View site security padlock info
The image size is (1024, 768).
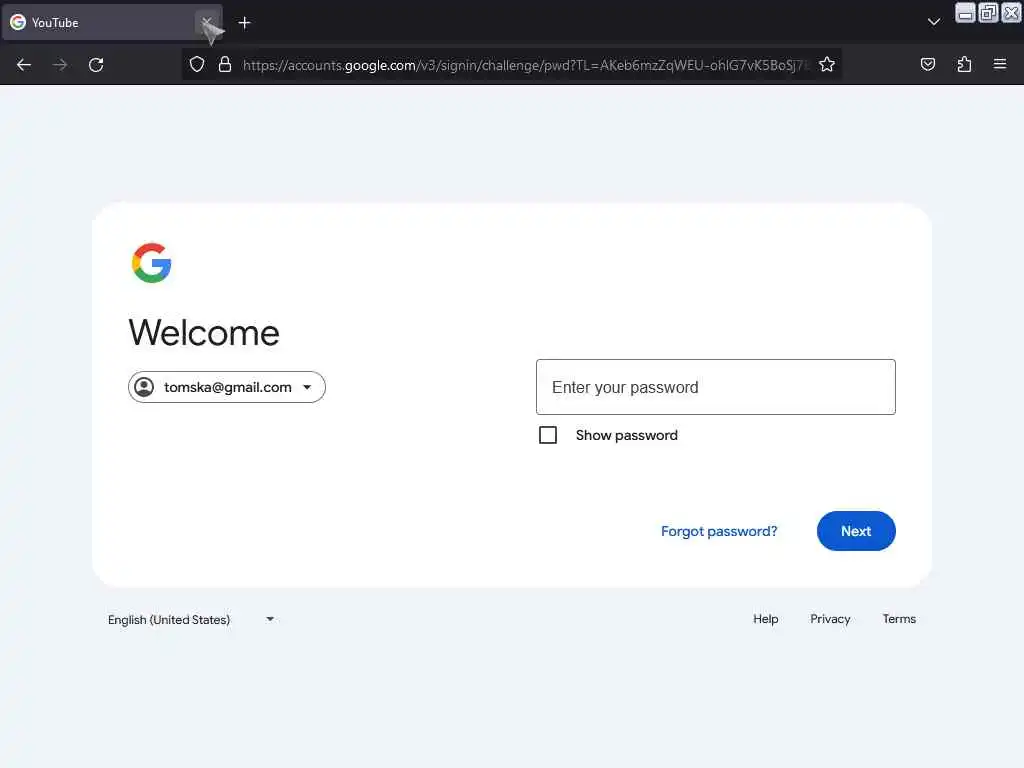(225, 65)
